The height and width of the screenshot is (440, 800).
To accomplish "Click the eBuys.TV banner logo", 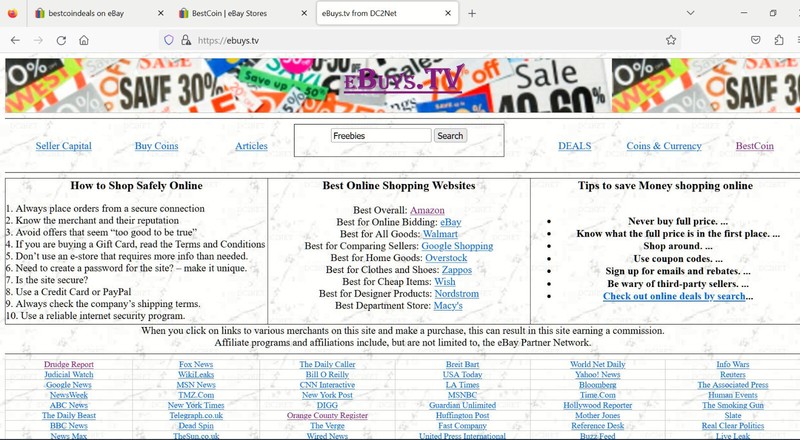I will point(403,80).
